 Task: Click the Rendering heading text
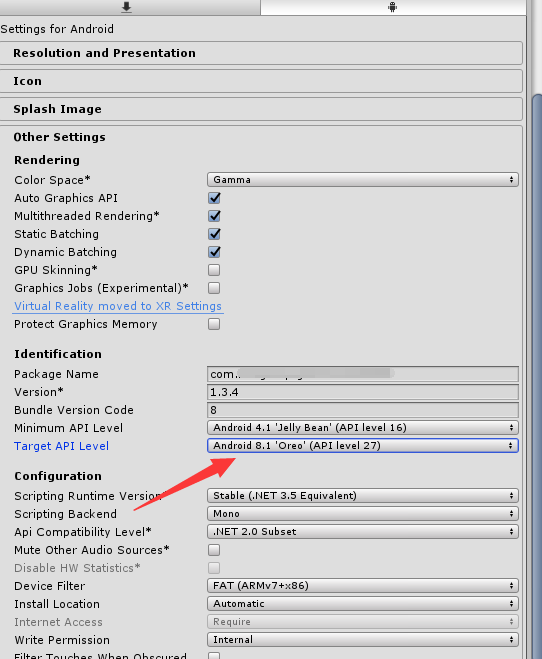[47, 160]
